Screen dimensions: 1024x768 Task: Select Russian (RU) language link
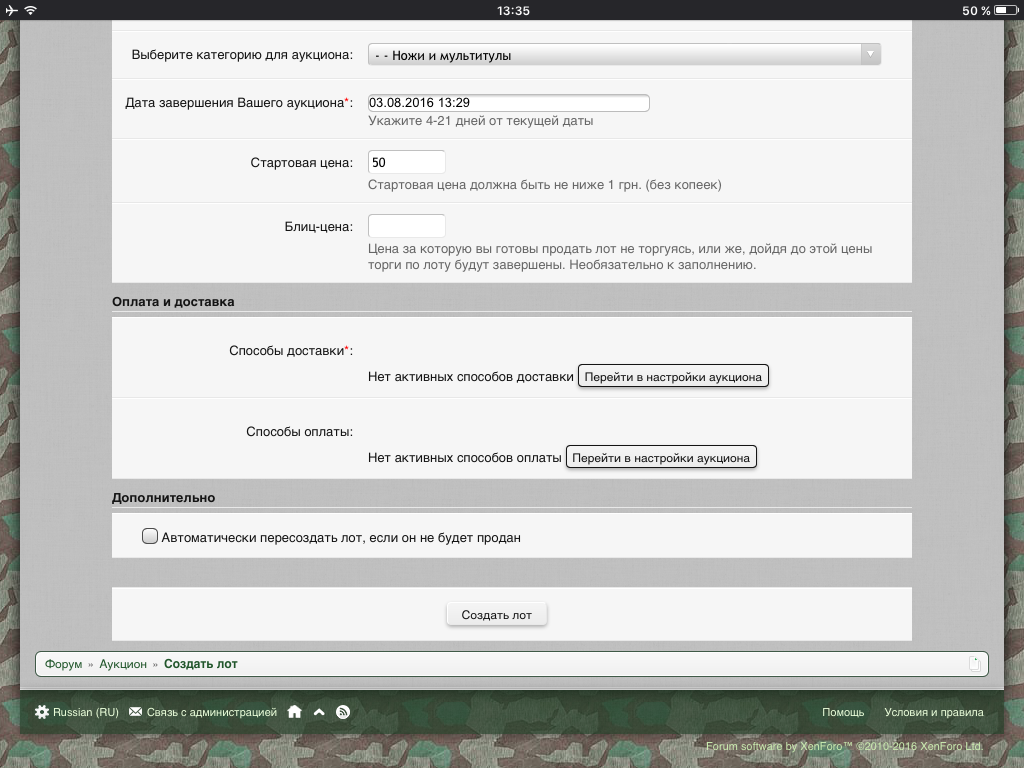coord(86,712)
